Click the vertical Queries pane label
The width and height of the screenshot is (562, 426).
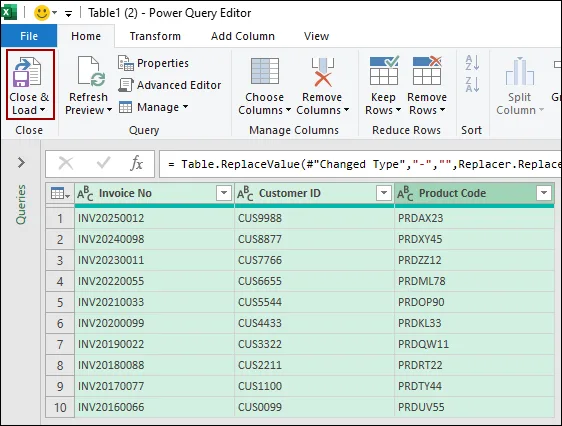[22, 204]
